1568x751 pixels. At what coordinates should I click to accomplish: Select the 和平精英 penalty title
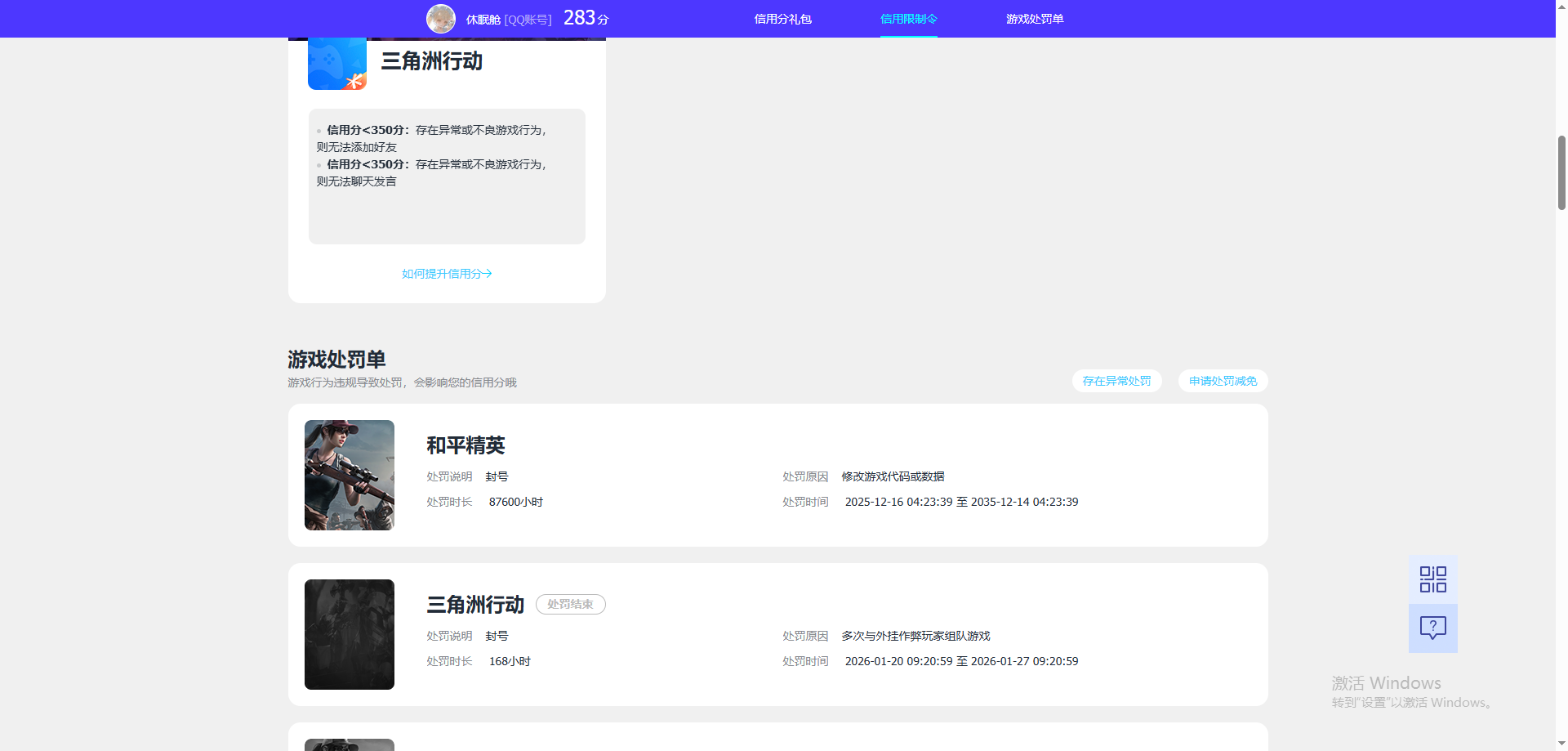point(465,445)
